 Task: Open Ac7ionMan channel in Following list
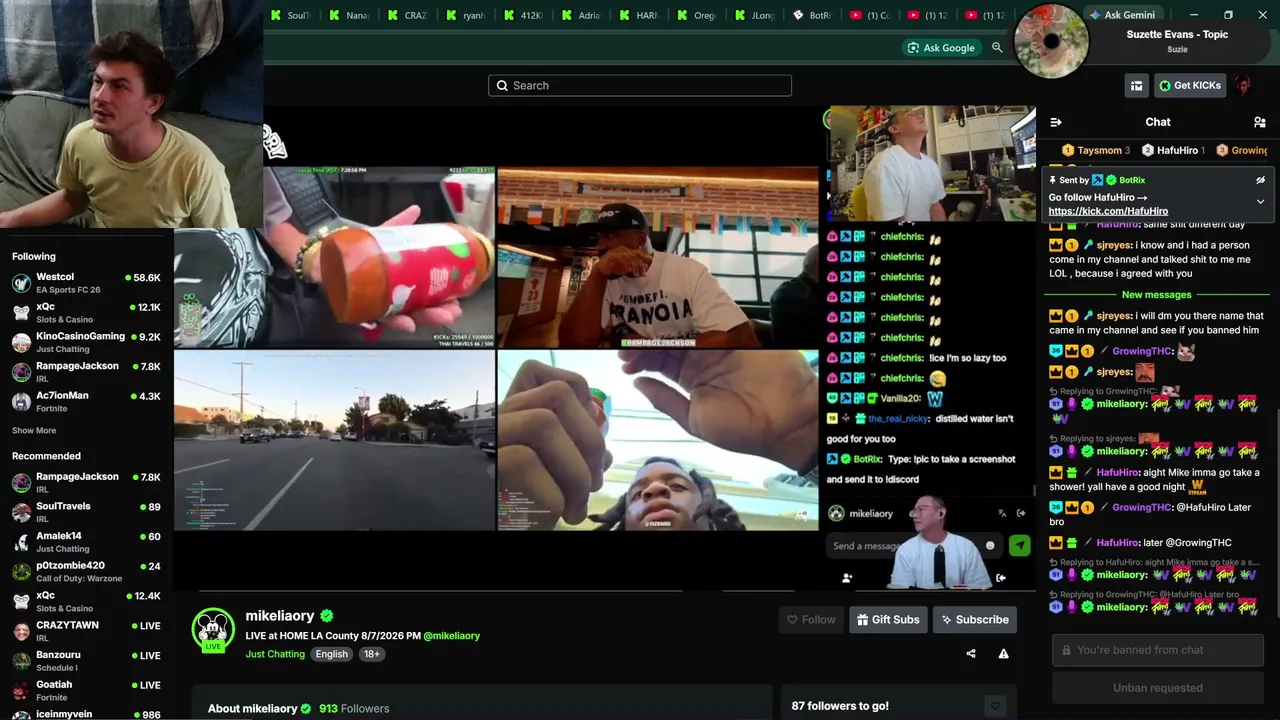click(x=86, y=401)
